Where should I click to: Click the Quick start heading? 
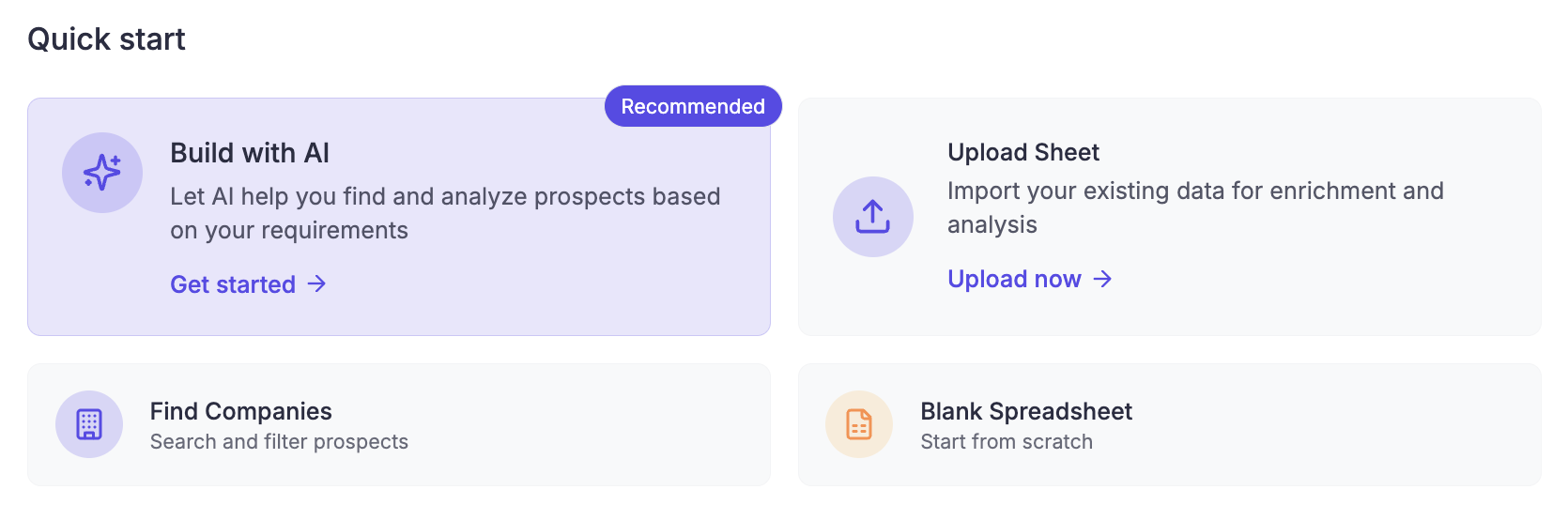point(106,39)
